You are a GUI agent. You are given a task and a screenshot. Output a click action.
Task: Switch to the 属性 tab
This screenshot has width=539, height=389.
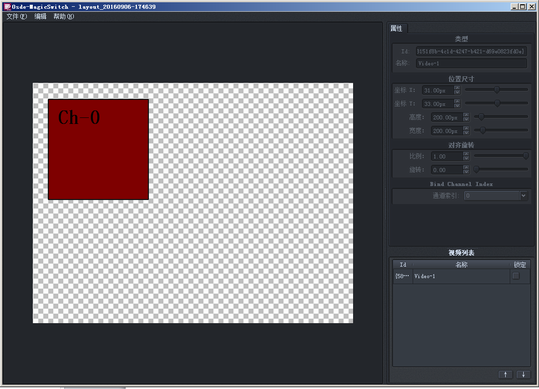point(397,29)
